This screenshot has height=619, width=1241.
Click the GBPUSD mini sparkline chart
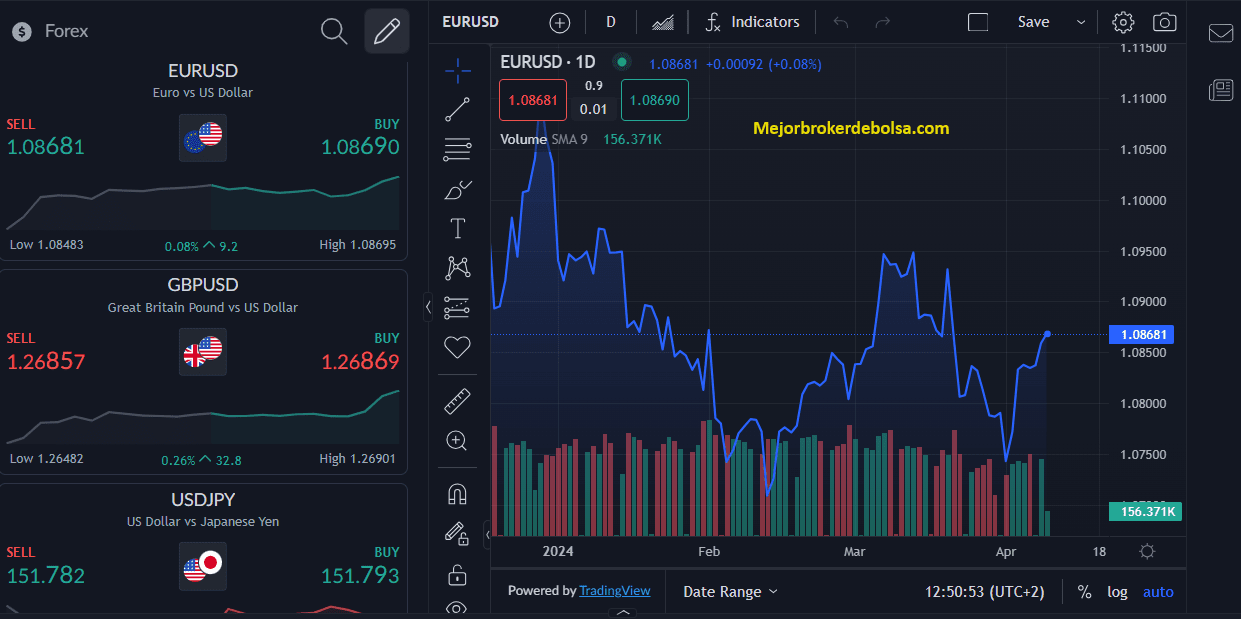click(x=203, y=417)
